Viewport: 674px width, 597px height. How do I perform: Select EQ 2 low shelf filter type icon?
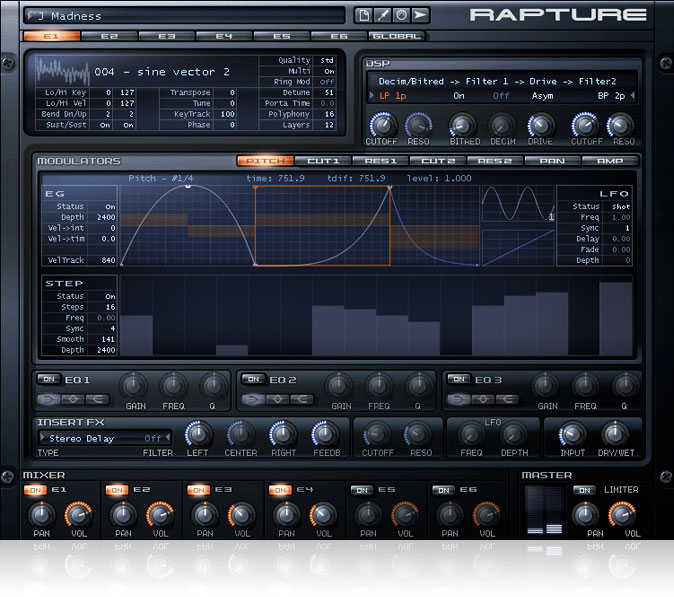tap(253, 399)
